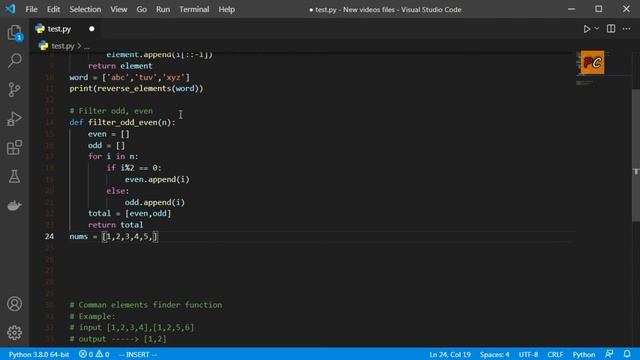Screen dimensions: 640x360
Task: Click the 'even.append(i)' line
Action: [157, 180]
